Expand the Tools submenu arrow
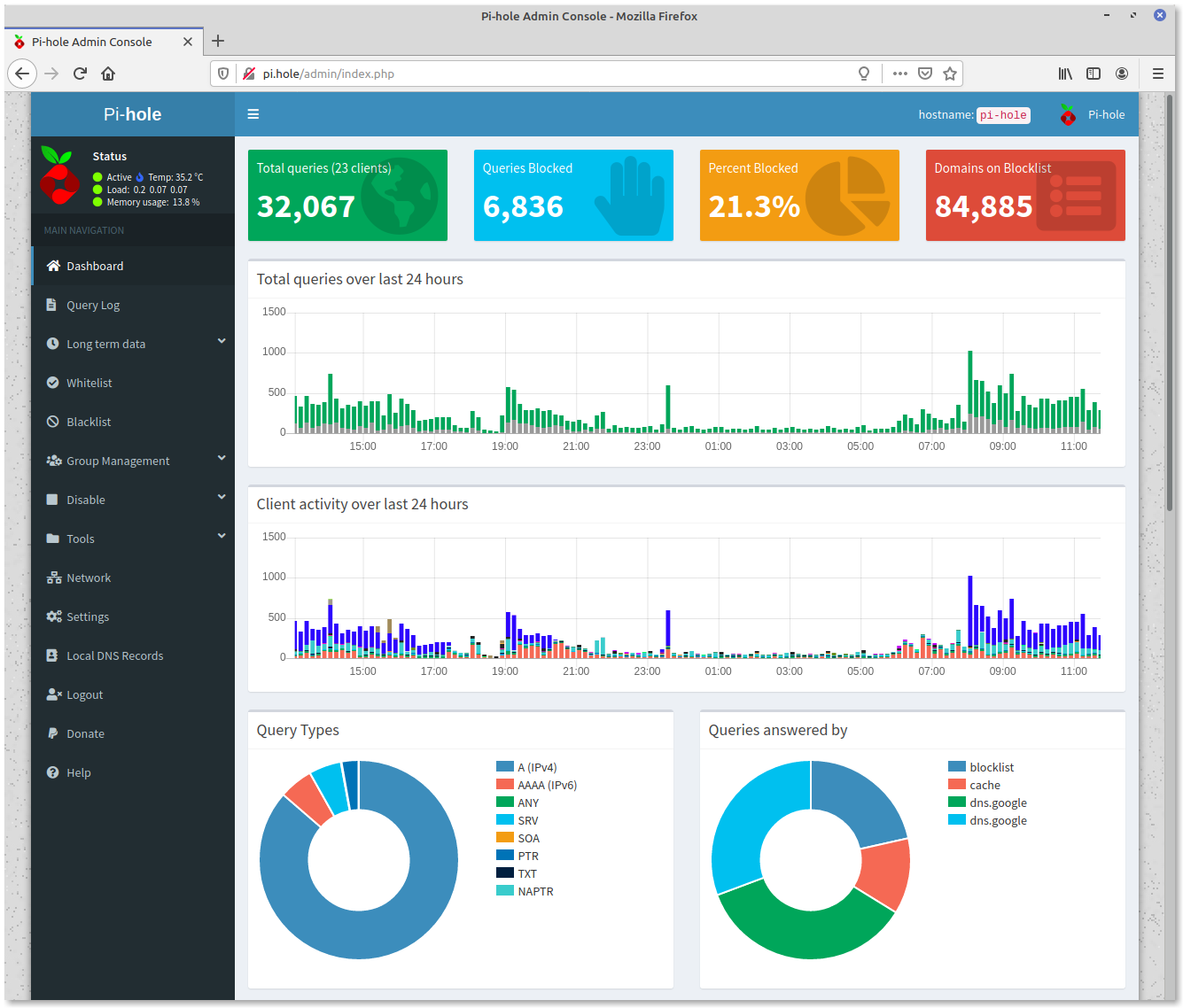Viewport: 1183px width, 1008px height. click(x=222, y=536)
